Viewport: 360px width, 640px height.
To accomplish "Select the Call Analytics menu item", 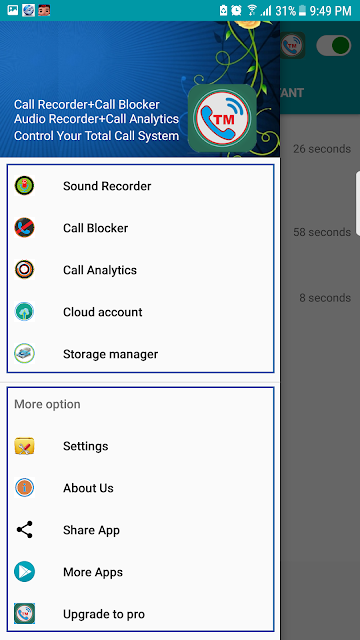I will click(140, 270).
